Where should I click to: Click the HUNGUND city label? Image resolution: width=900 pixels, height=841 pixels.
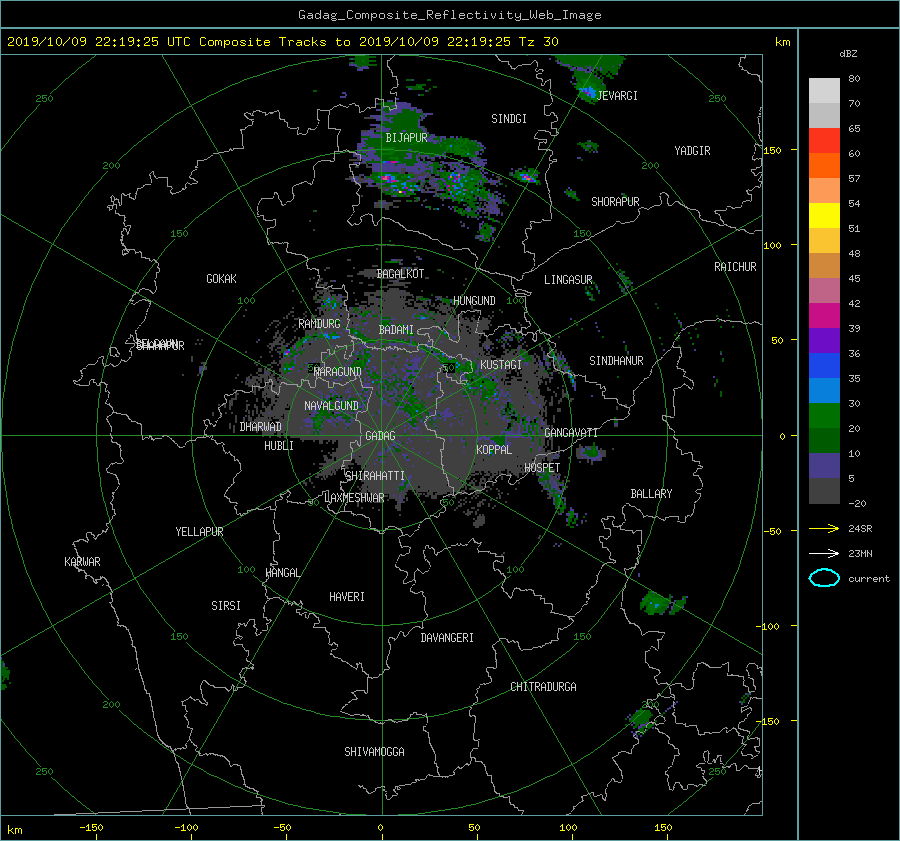click(474, 301)
